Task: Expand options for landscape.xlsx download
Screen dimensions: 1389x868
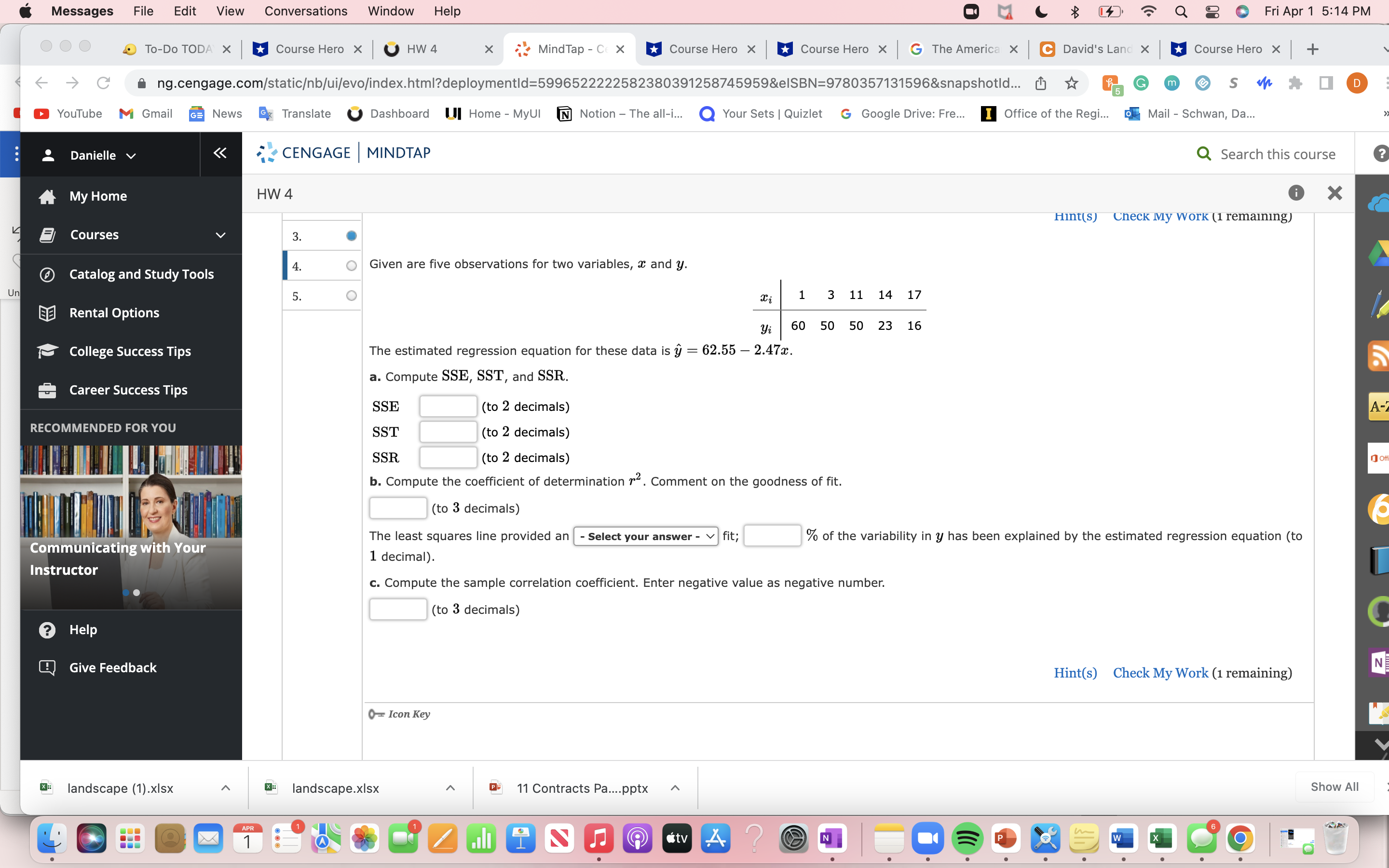Action: [x=450, y=787]
